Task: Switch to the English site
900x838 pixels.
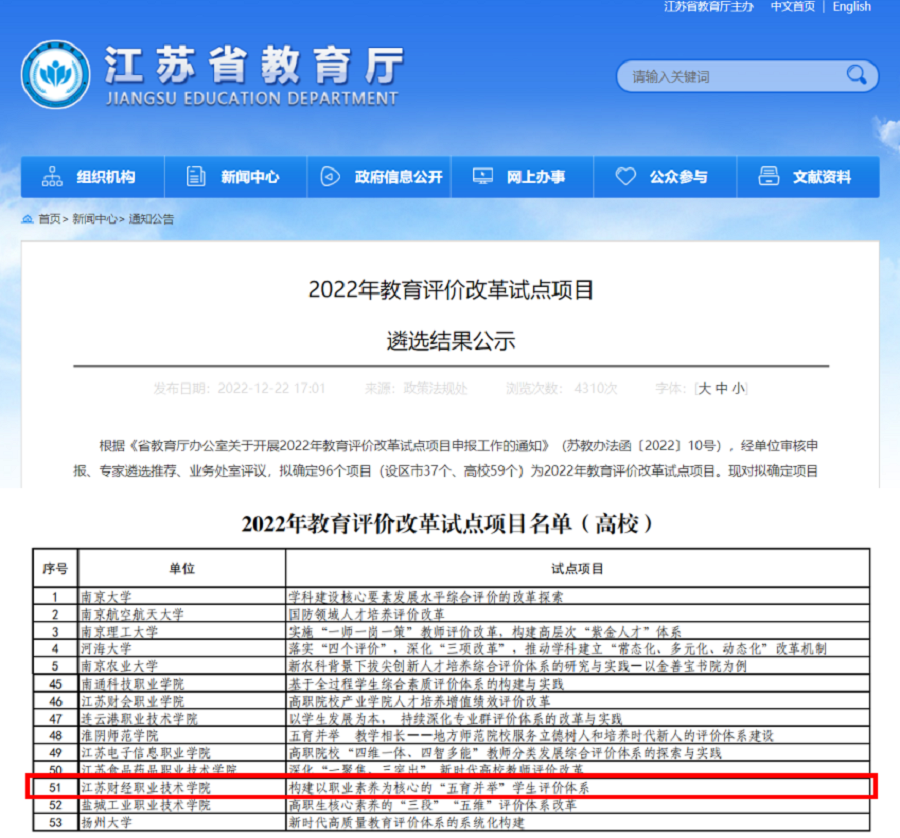Action: tap(852, 7)
